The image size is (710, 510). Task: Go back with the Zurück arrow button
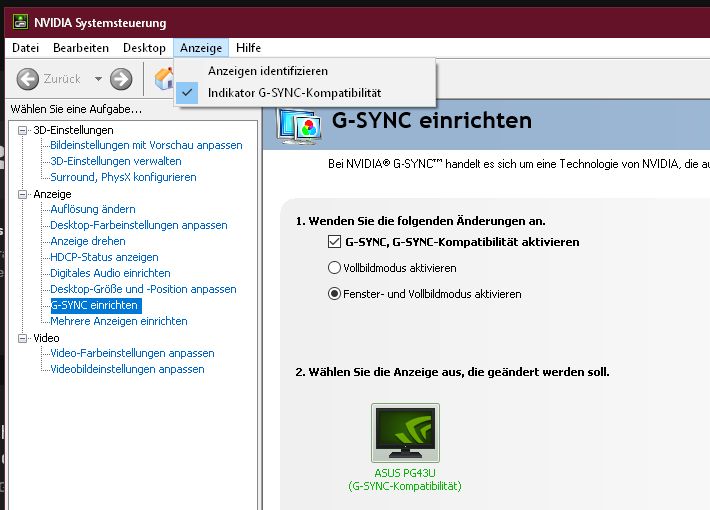(x=28, y=79)
